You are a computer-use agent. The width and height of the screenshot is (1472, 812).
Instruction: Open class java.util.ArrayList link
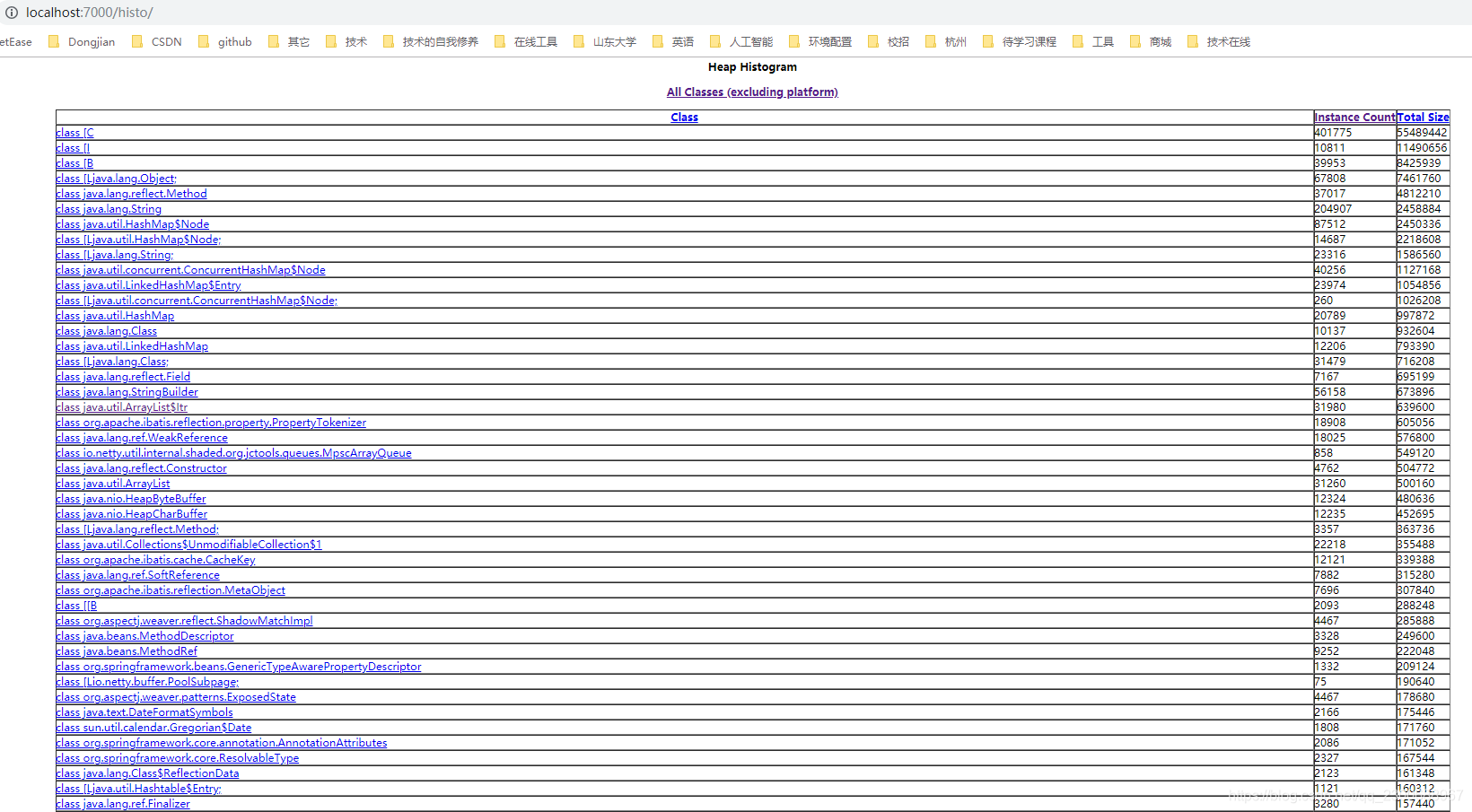click(x=112, y=484)
